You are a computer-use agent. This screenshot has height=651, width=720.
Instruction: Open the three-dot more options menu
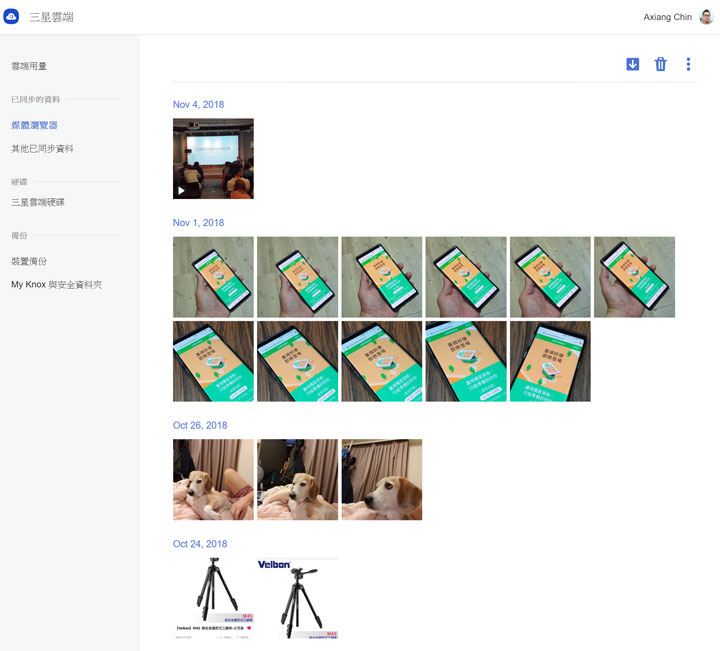tap(688, 64)
